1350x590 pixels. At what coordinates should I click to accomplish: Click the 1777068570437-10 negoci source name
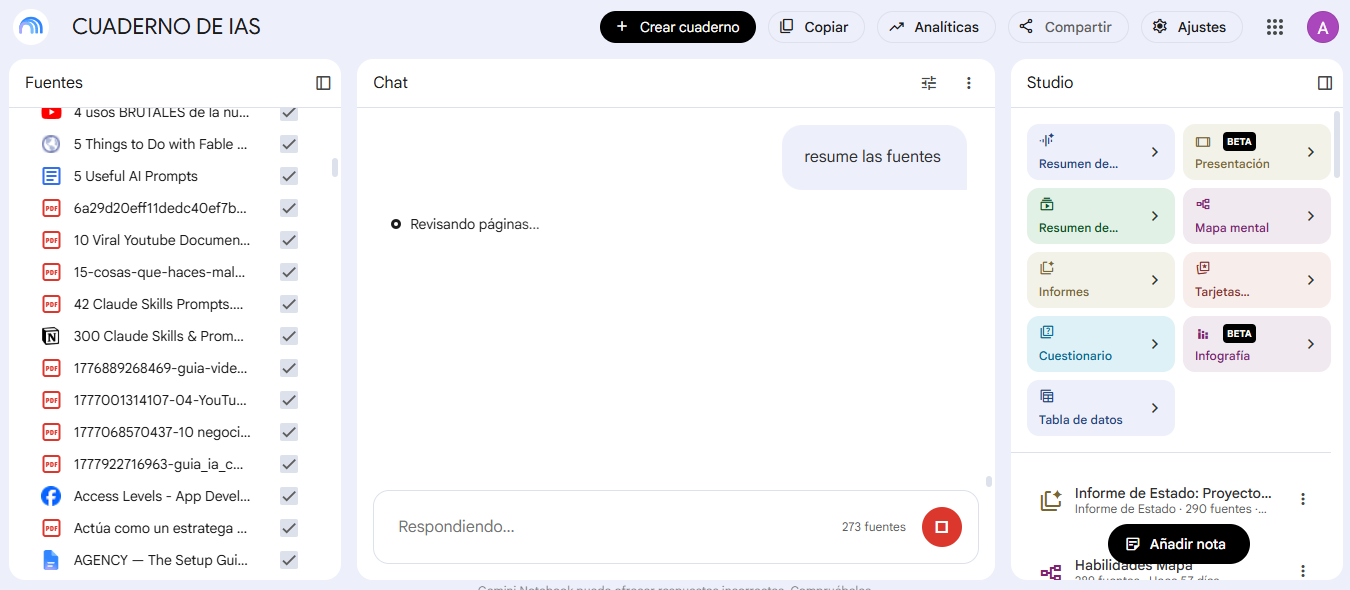click(162, 432)
